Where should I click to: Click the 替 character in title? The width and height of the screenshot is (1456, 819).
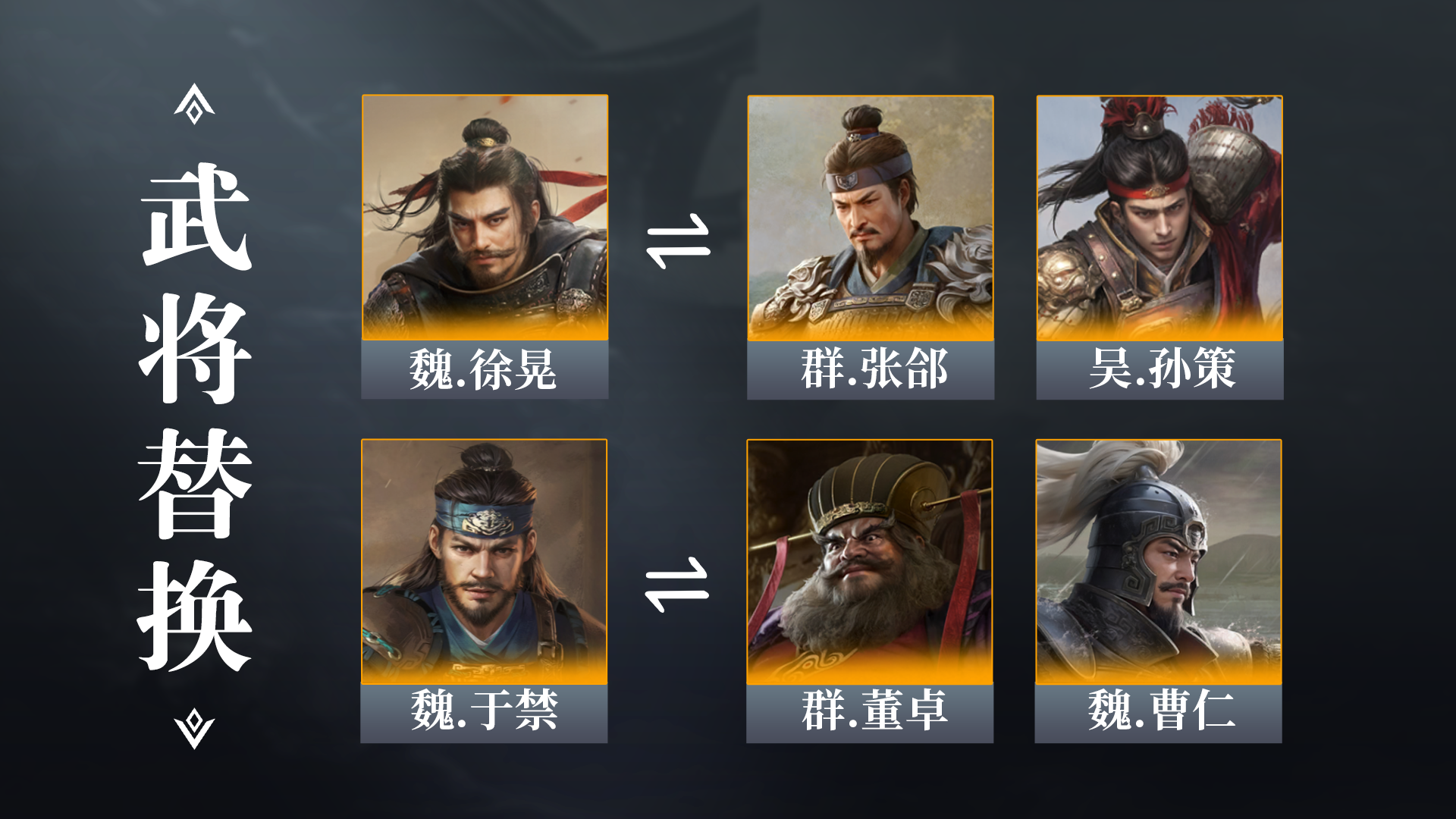pos(196,483)
